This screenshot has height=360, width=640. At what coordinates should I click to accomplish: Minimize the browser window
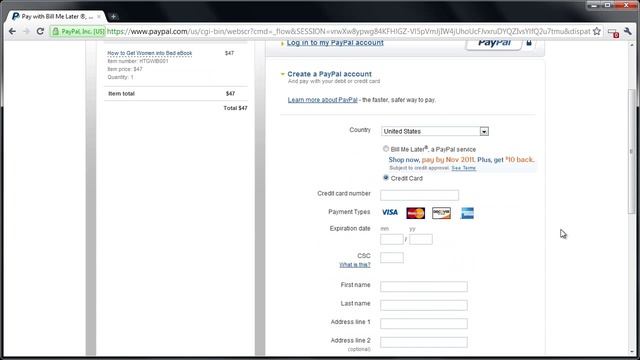click(594, 5)
